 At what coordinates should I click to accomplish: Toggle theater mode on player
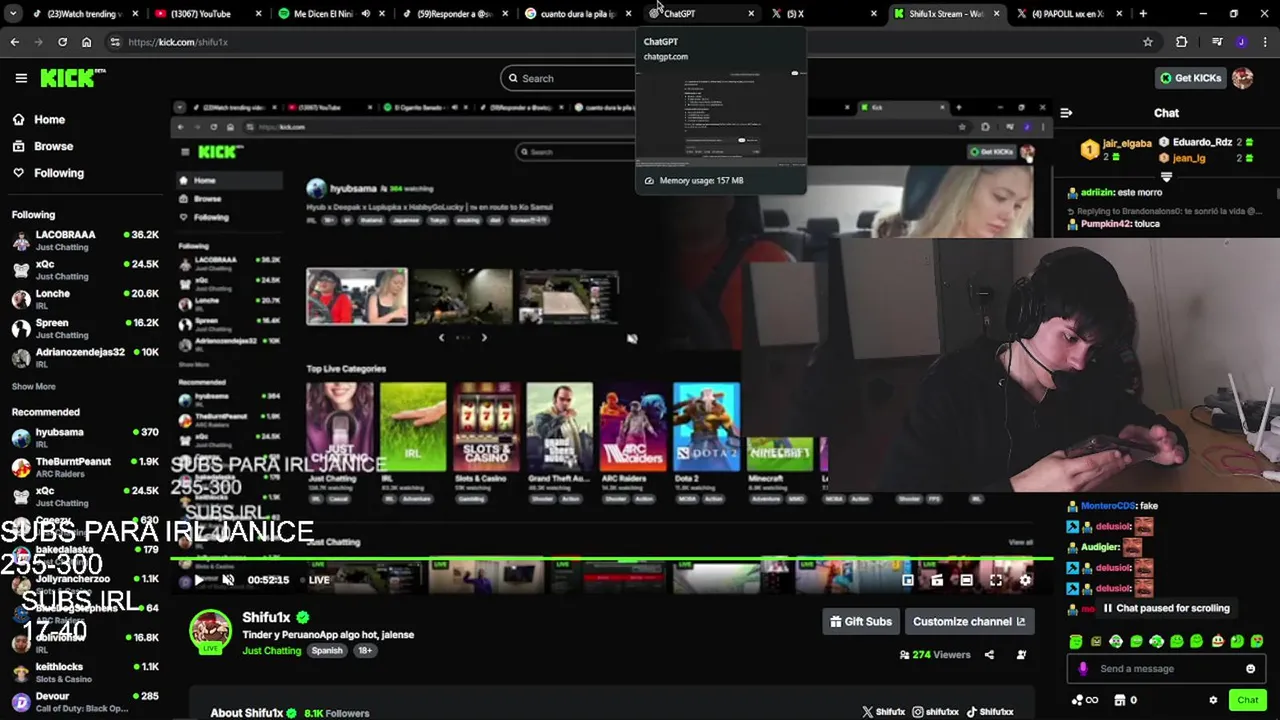pos(966,580)
